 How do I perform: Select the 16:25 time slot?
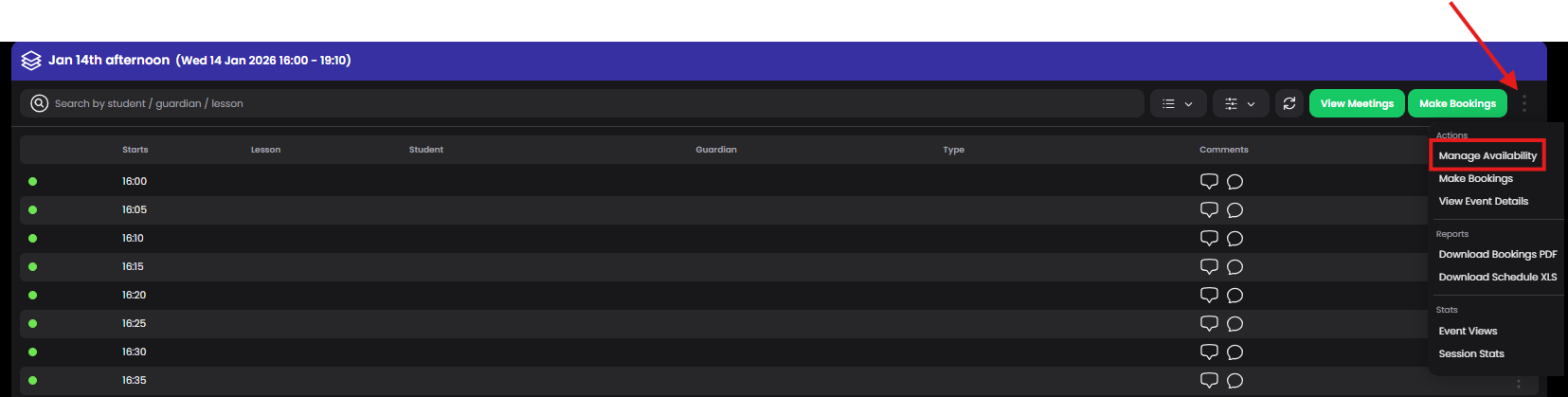click(134, 323)
